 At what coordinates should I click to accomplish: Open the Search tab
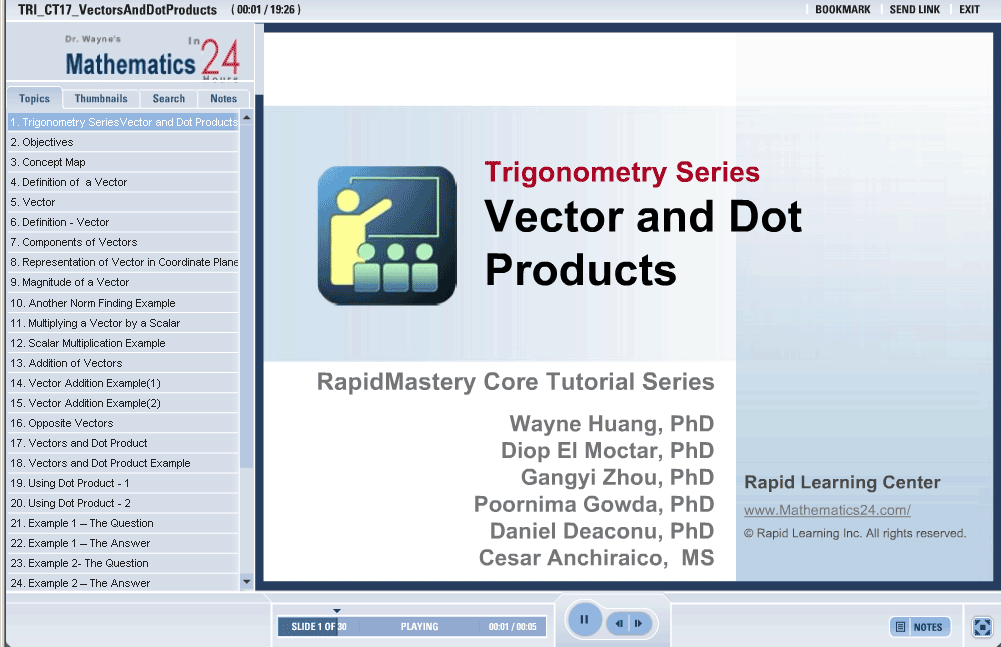(x=169, y=98)
